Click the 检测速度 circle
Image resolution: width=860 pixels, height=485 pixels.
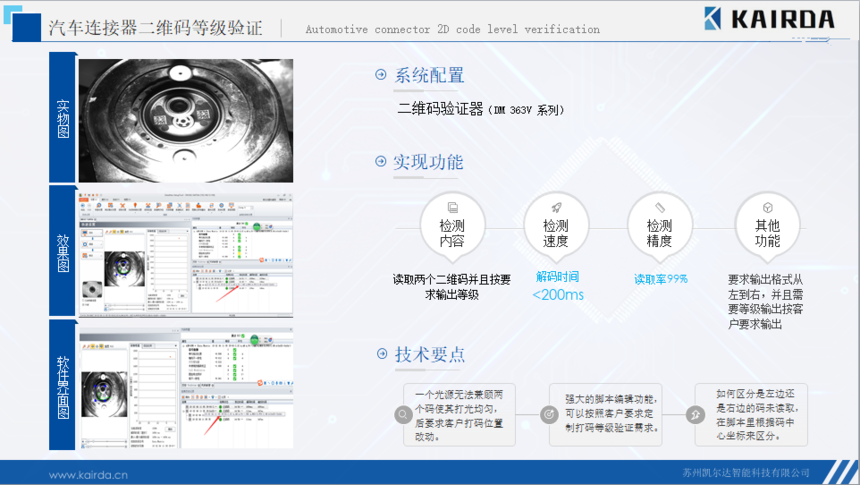pos(556,226)
